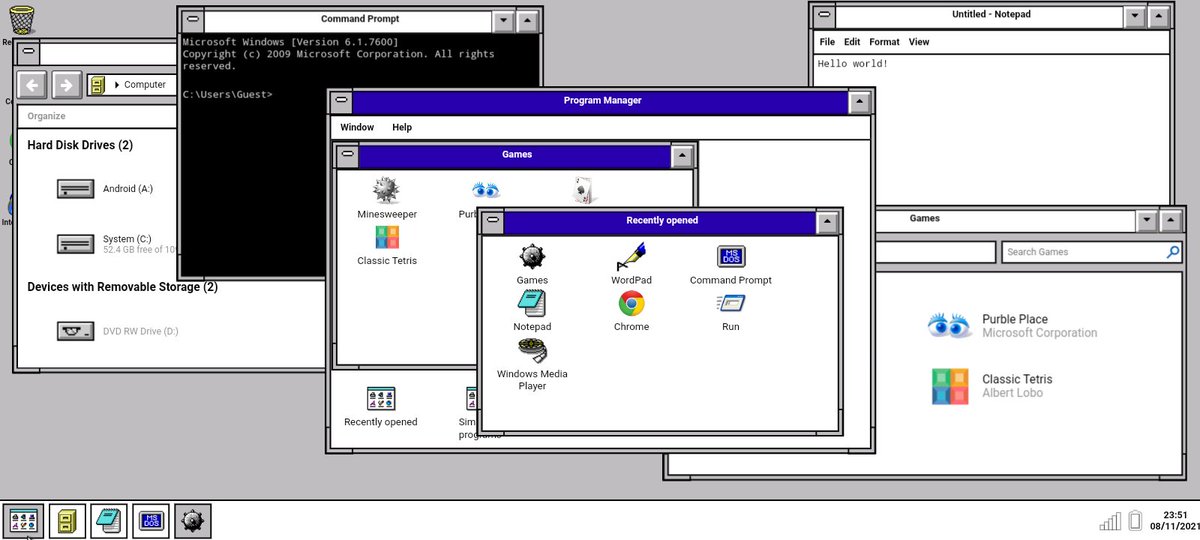Click the battery tray icon
Viewport: 1200px width, 540px height.
click(1135, 520)
